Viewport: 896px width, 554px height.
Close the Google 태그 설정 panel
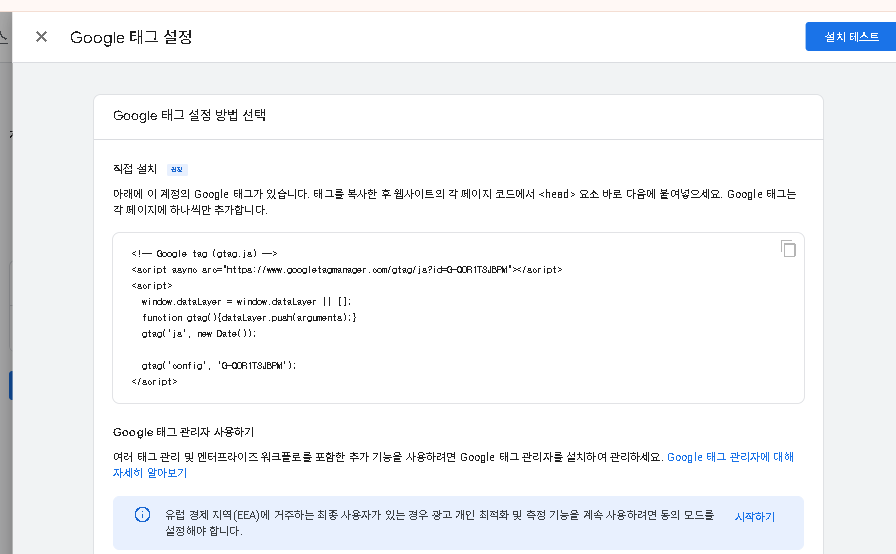[x=41, y=37]
